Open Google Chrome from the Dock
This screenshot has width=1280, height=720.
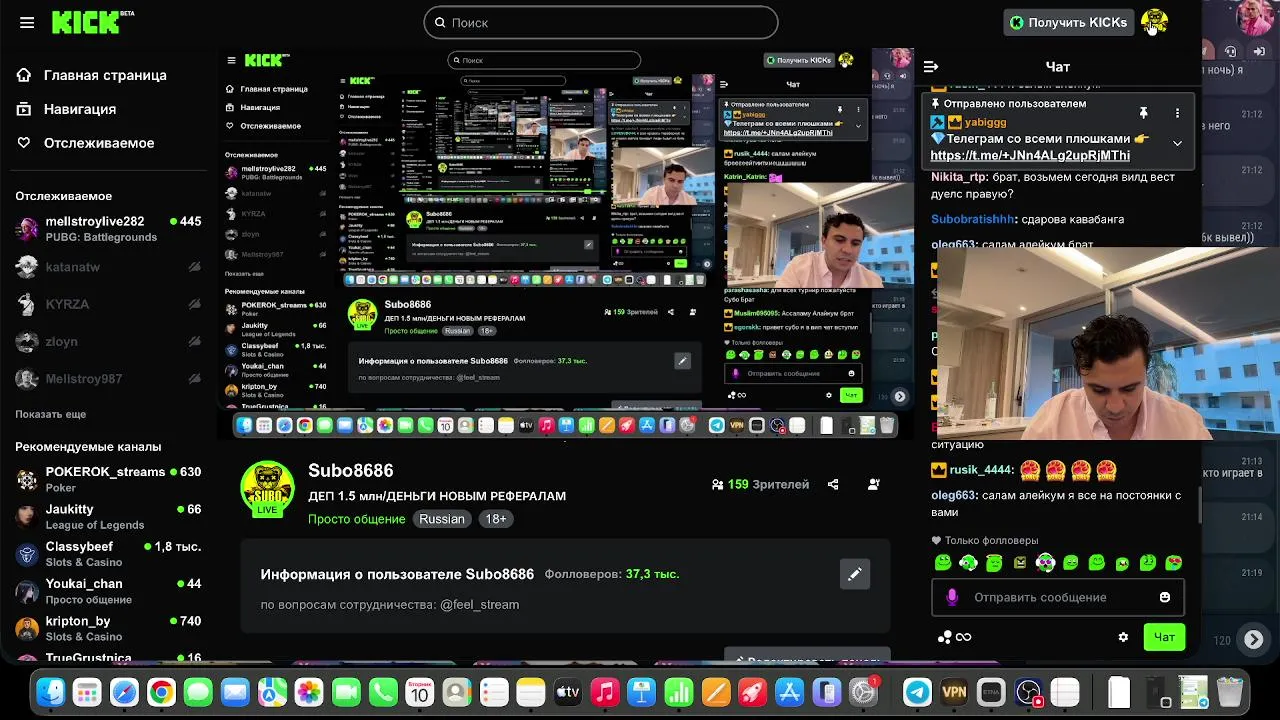tap(161, 692)
